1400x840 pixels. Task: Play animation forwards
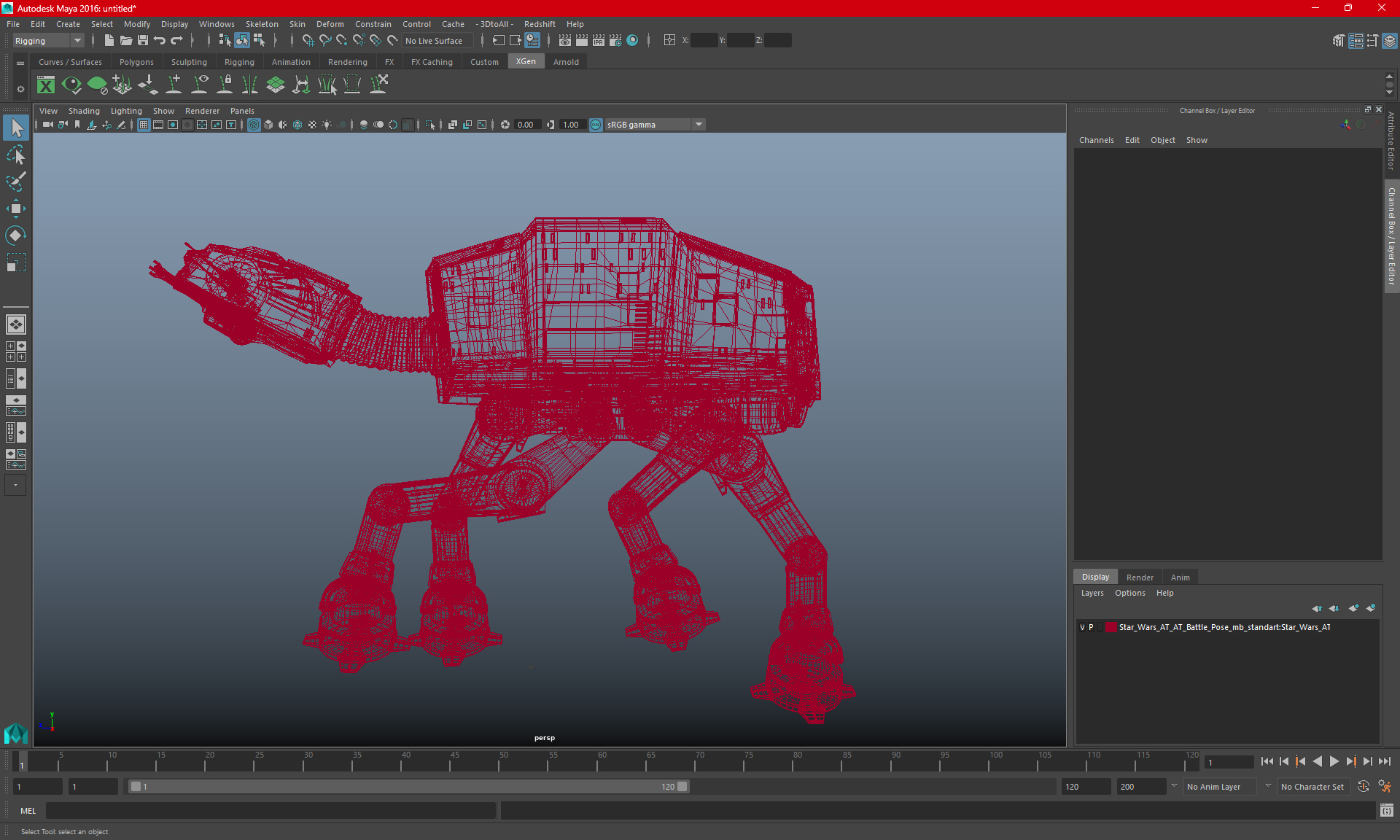[x=1334, y=761]
